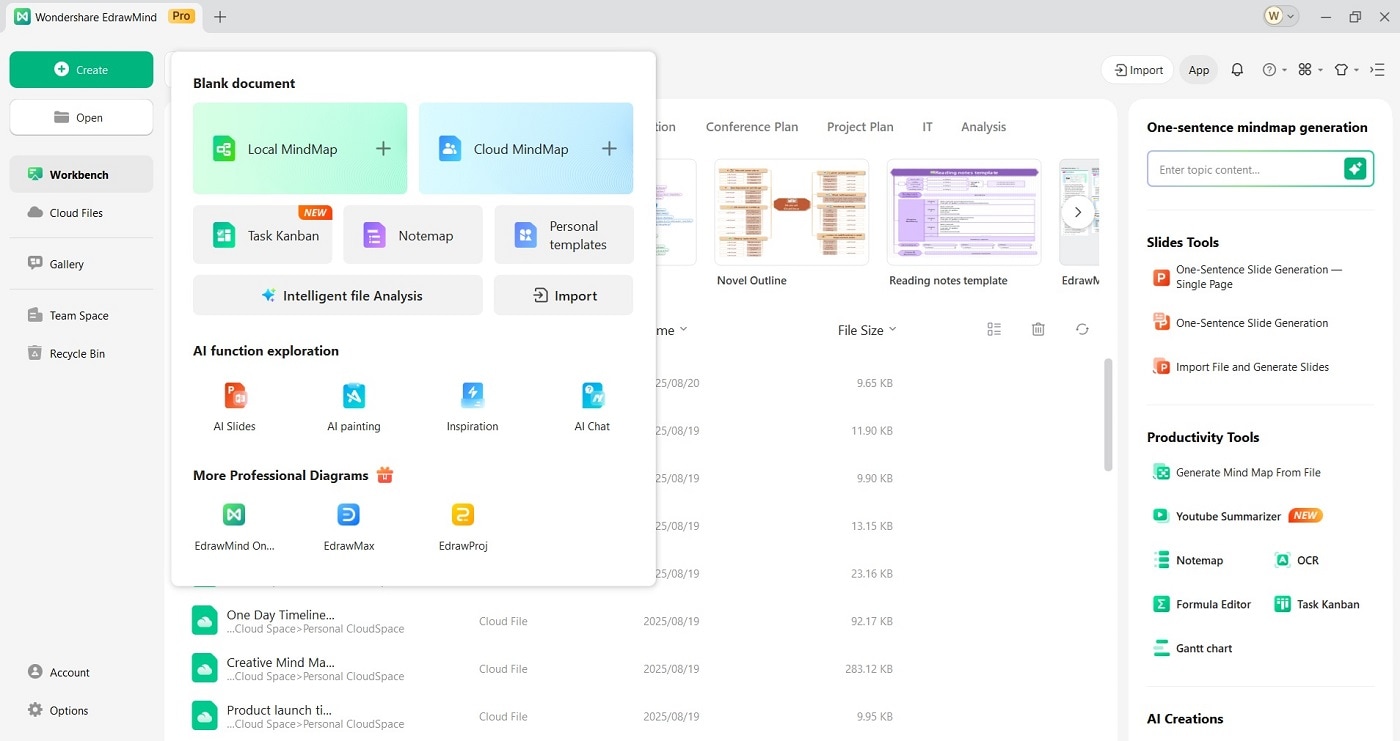Open the Reading notes template thumbnail
The image size is (1400, 741).
pyautogui.click(x=964, y=213)
